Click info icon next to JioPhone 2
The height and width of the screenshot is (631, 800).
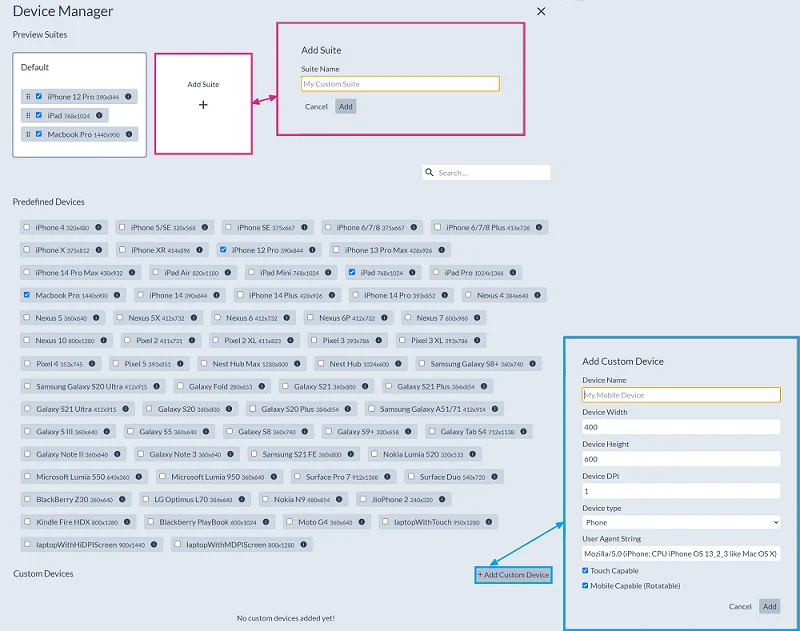[x=442, y=499]
